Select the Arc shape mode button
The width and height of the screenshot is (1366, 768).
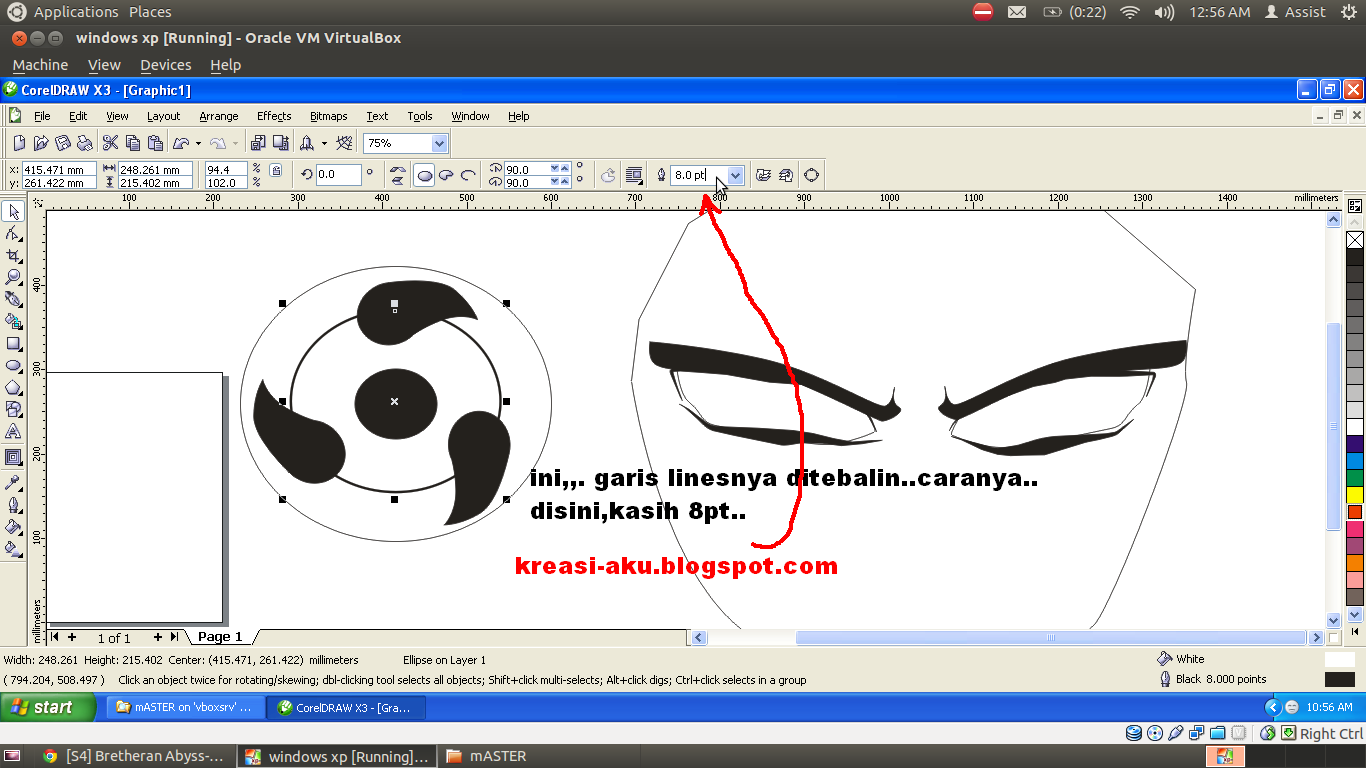[x=467, y=175]
